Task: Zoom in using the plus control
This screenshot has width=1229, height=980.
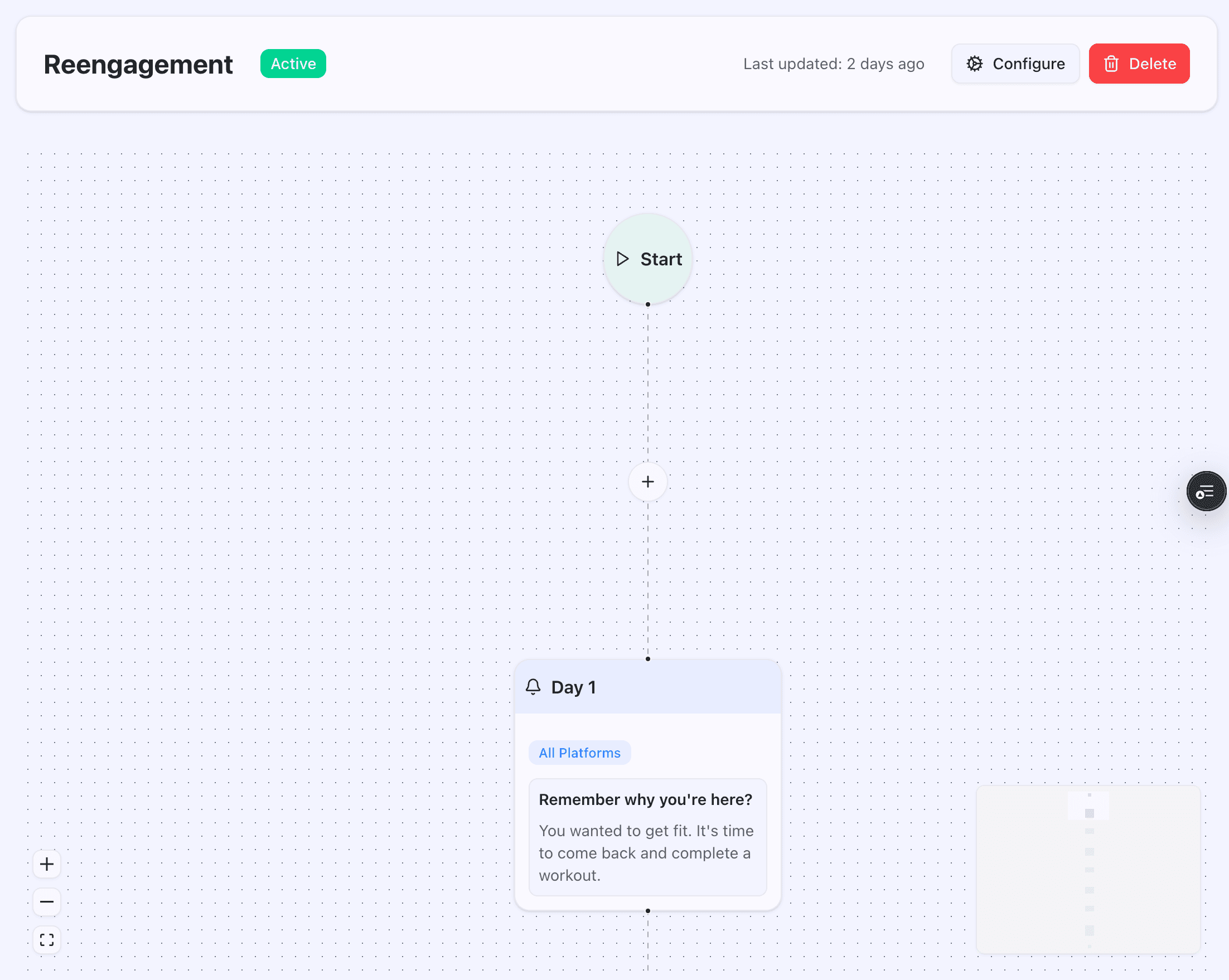Action: tap(47, 863)
